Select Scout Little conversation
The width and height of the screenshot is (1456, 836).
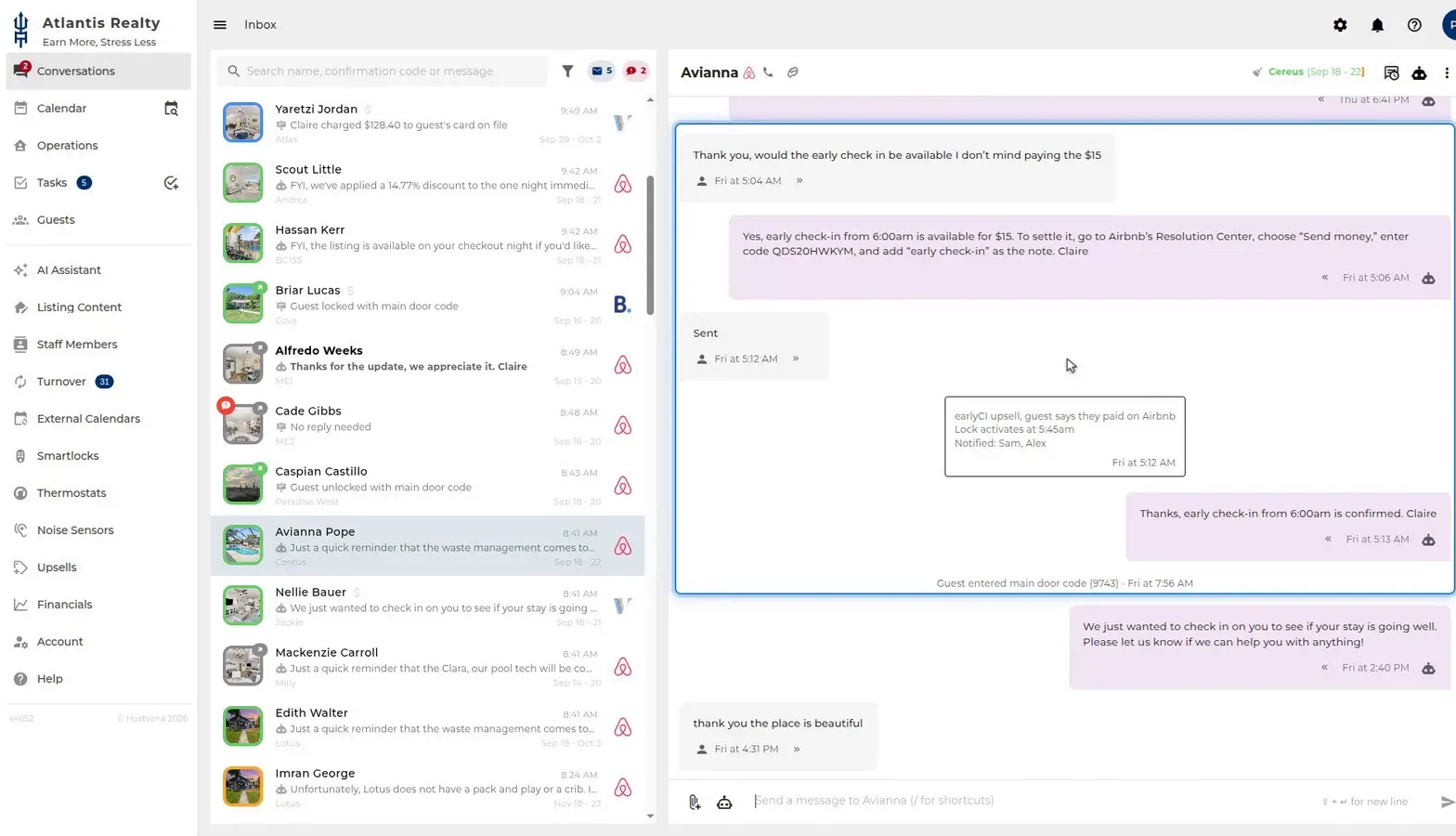[x=427, y=184]
